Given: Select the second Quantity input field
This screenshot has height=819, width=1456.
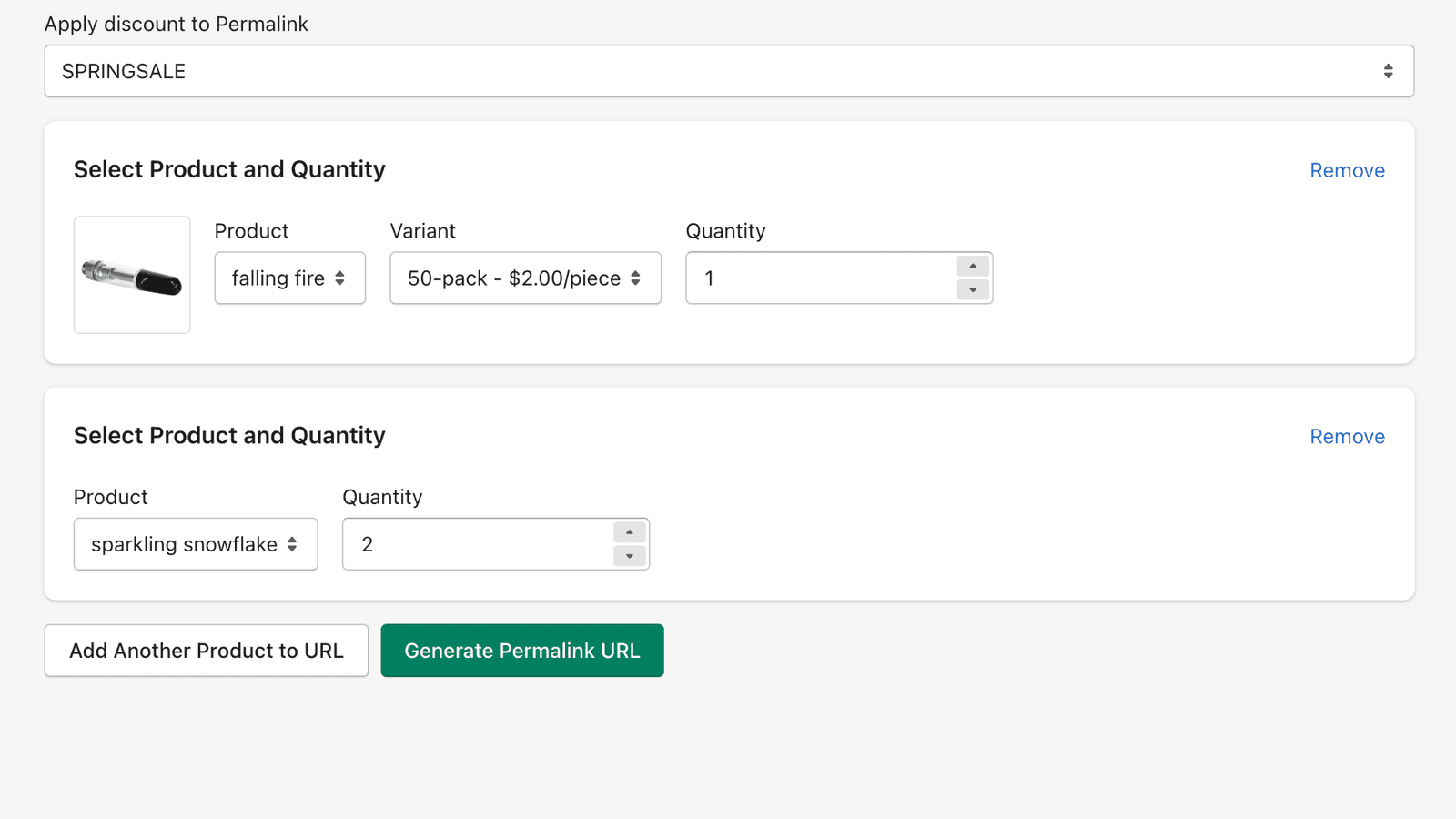Looking at the screenshot, I should click(x=473, y=543).
